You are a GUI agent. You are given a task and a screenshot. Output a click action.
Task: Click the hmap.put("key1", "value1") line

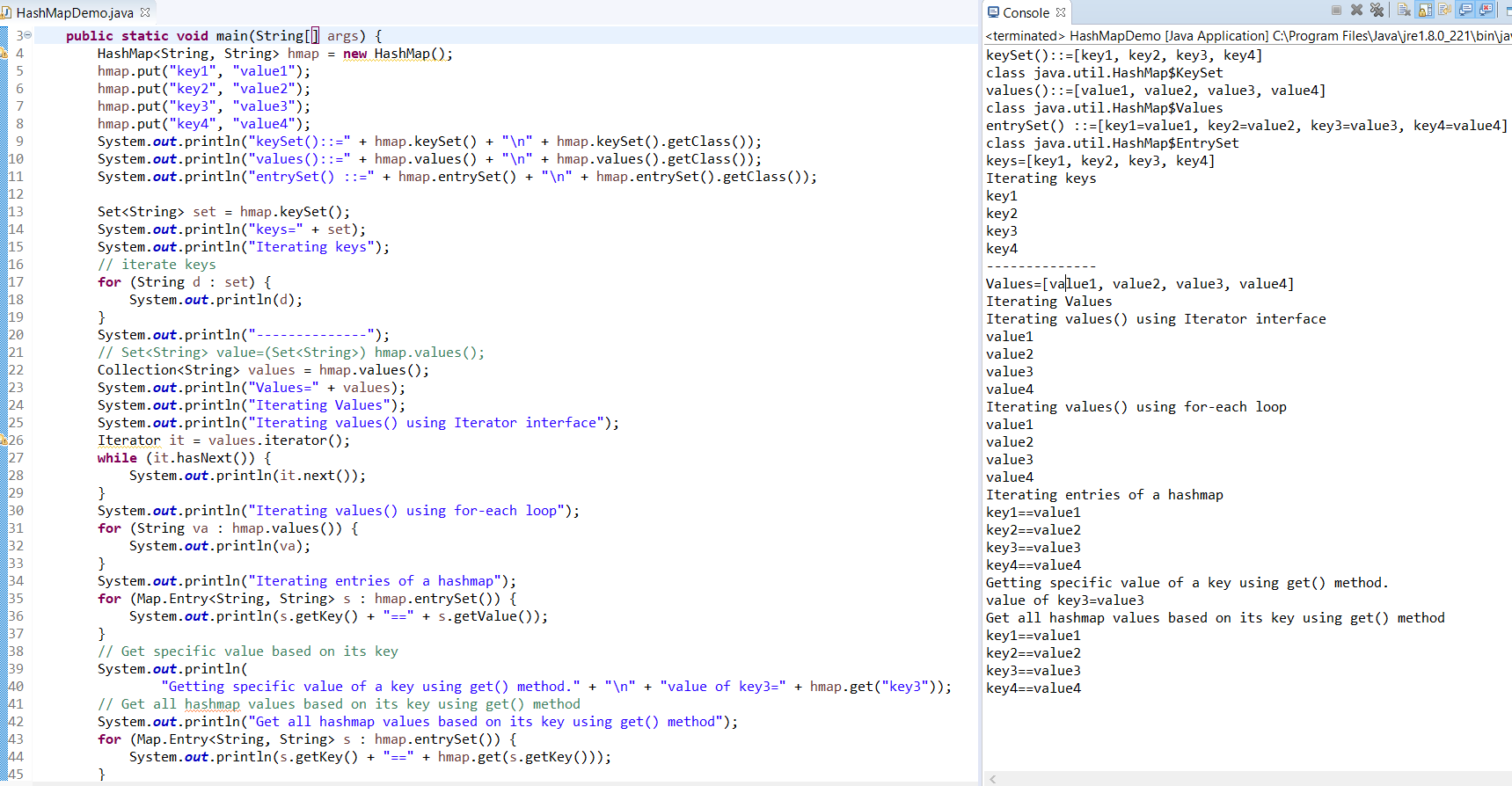coord(204,70)
